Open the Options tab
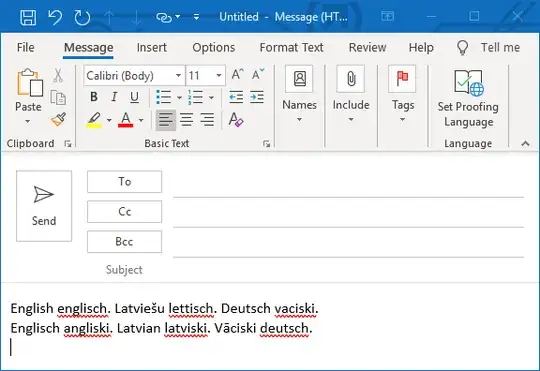The image size is (540, 371). pos(214,48)
